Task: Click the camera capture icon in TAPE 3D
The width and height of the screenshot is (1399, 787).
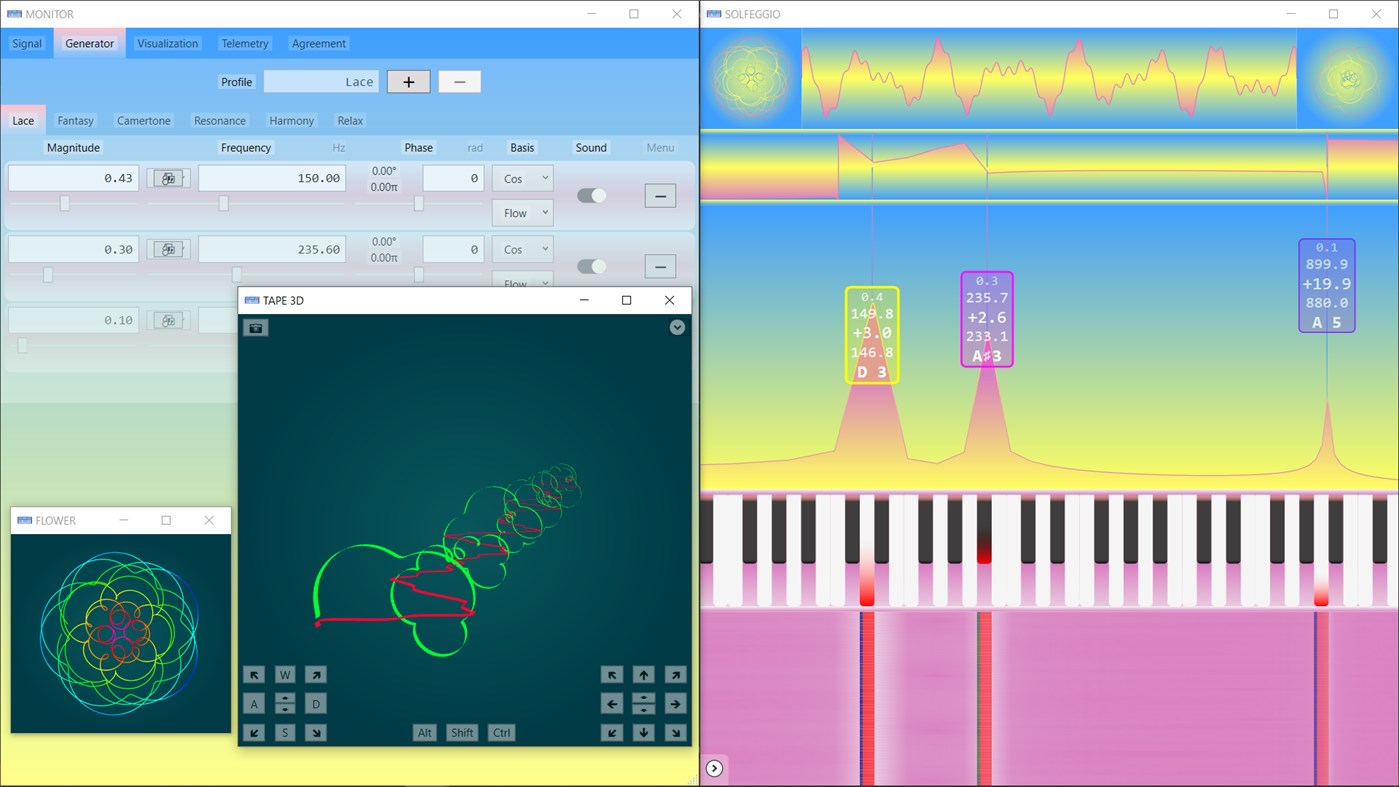Action: [255, 327]
